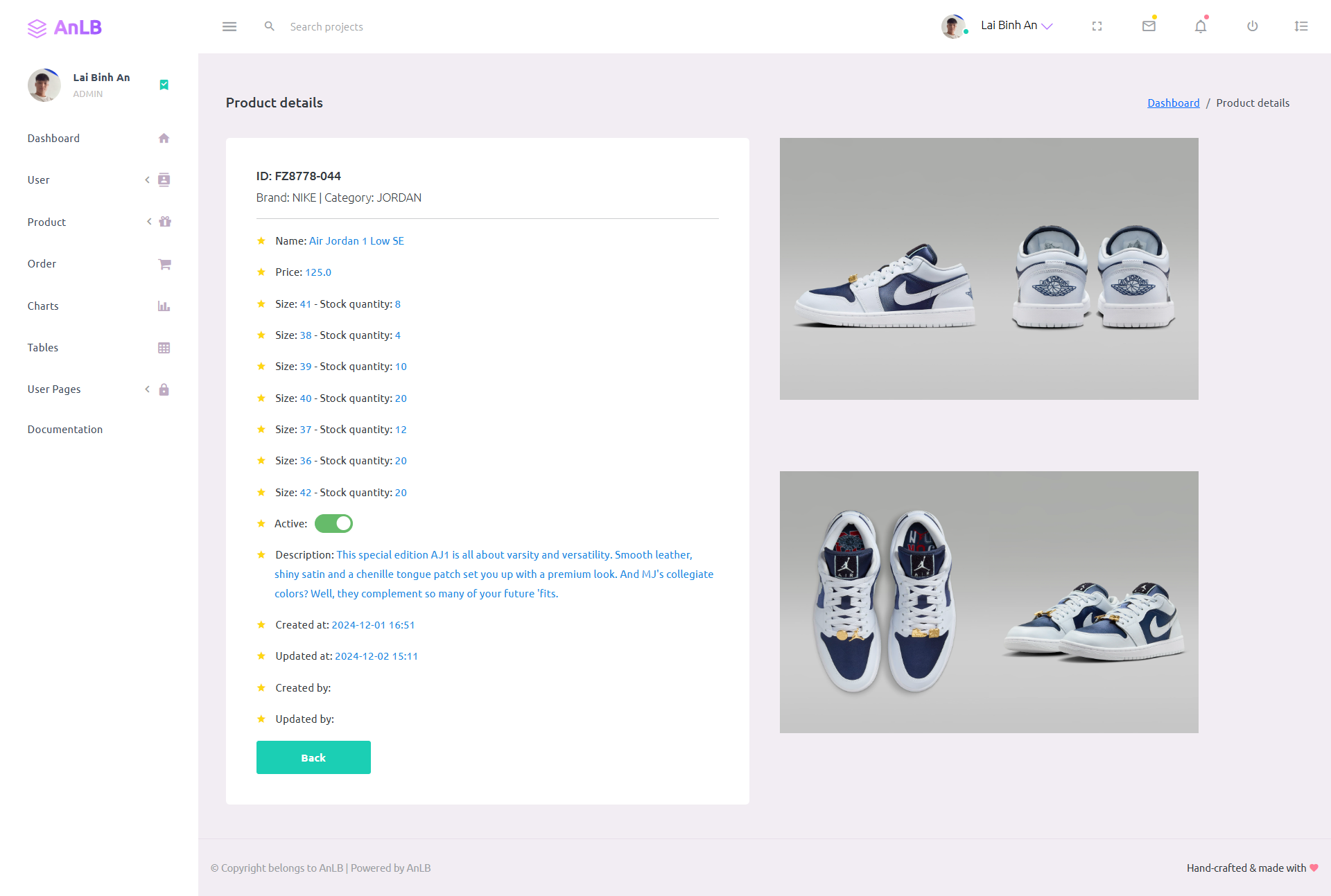Expand the Product sidebar submenu
This screenshot has height=896, width=1331.
point(98,222)
